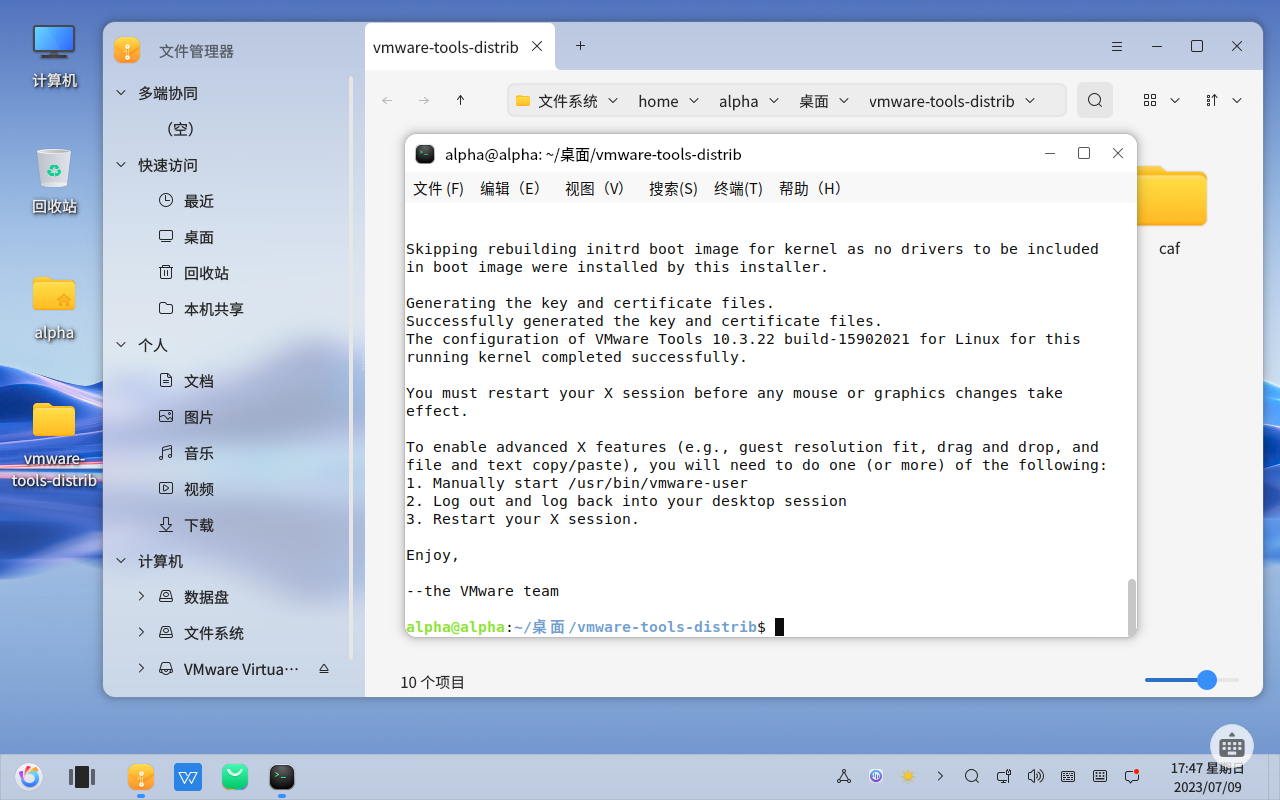The width and height of the screenshot is (1280, 800).
Task: Click the sun brightness tray icon
Action: (x=908, y=776)
